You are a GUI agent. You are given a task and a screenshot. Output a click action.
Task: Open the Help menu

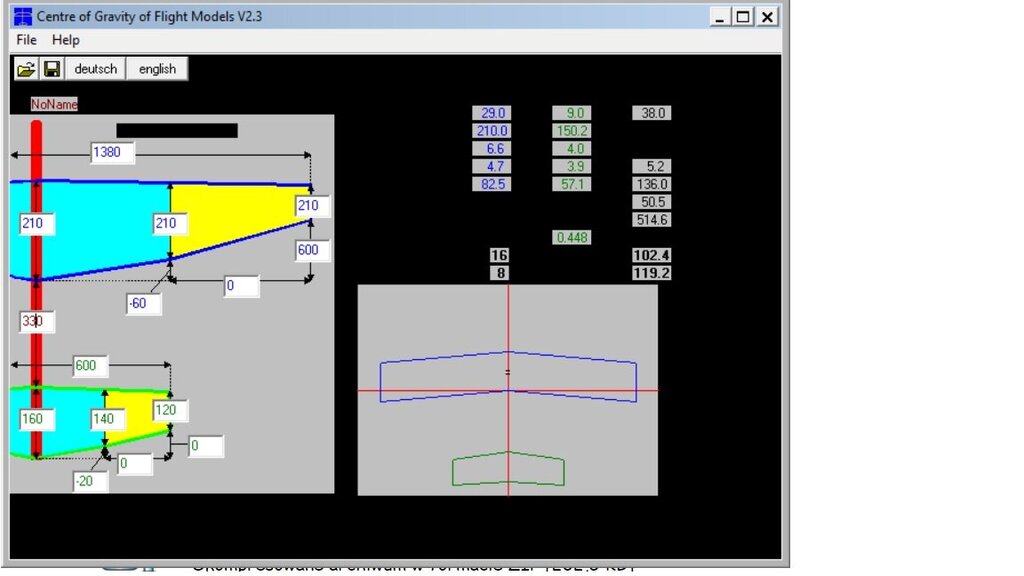(x=66, y=40)
